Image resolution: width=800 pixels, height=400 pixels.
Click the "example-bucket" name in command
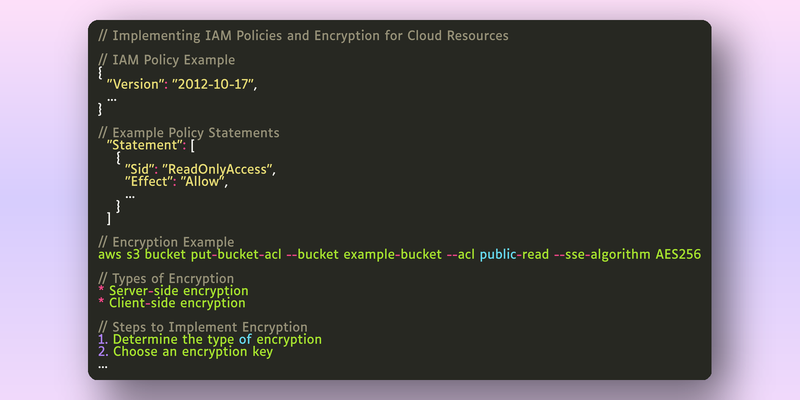pos(393,254)
